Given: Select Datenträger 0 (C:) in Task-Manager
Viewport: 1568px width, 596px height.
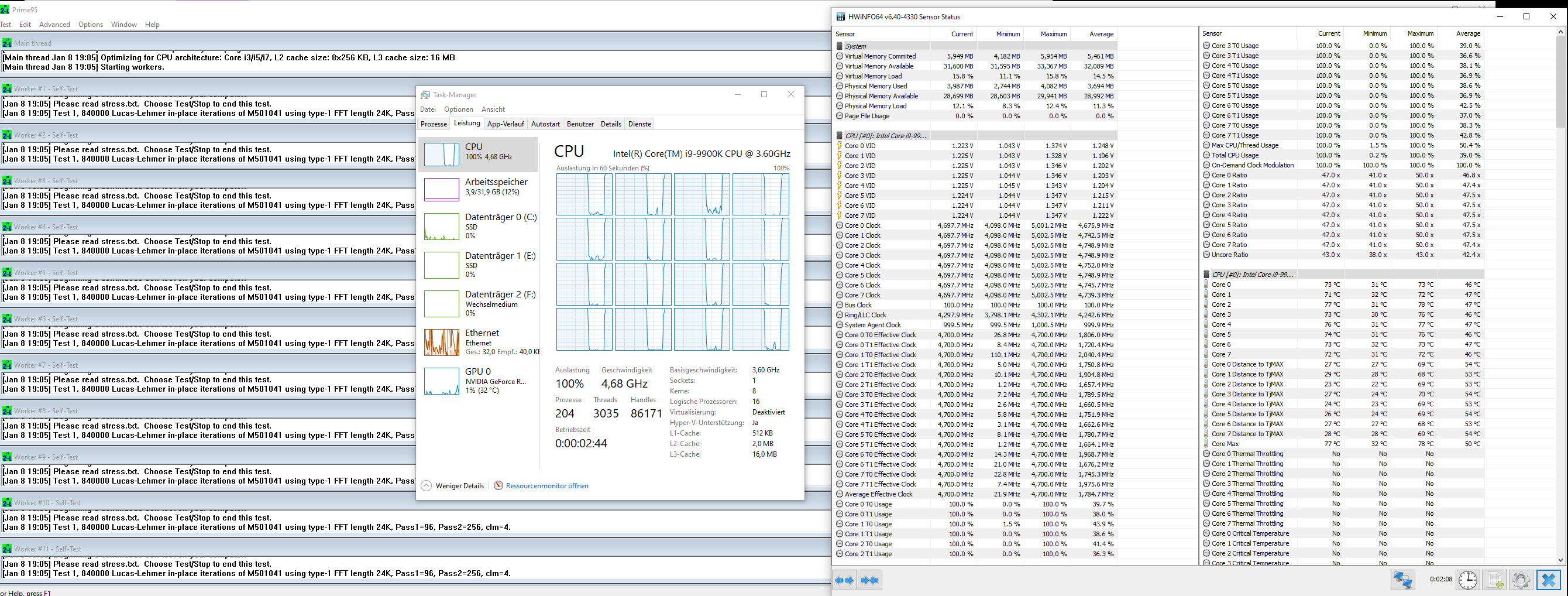Looking at the screenshot, I should point(479,226).
